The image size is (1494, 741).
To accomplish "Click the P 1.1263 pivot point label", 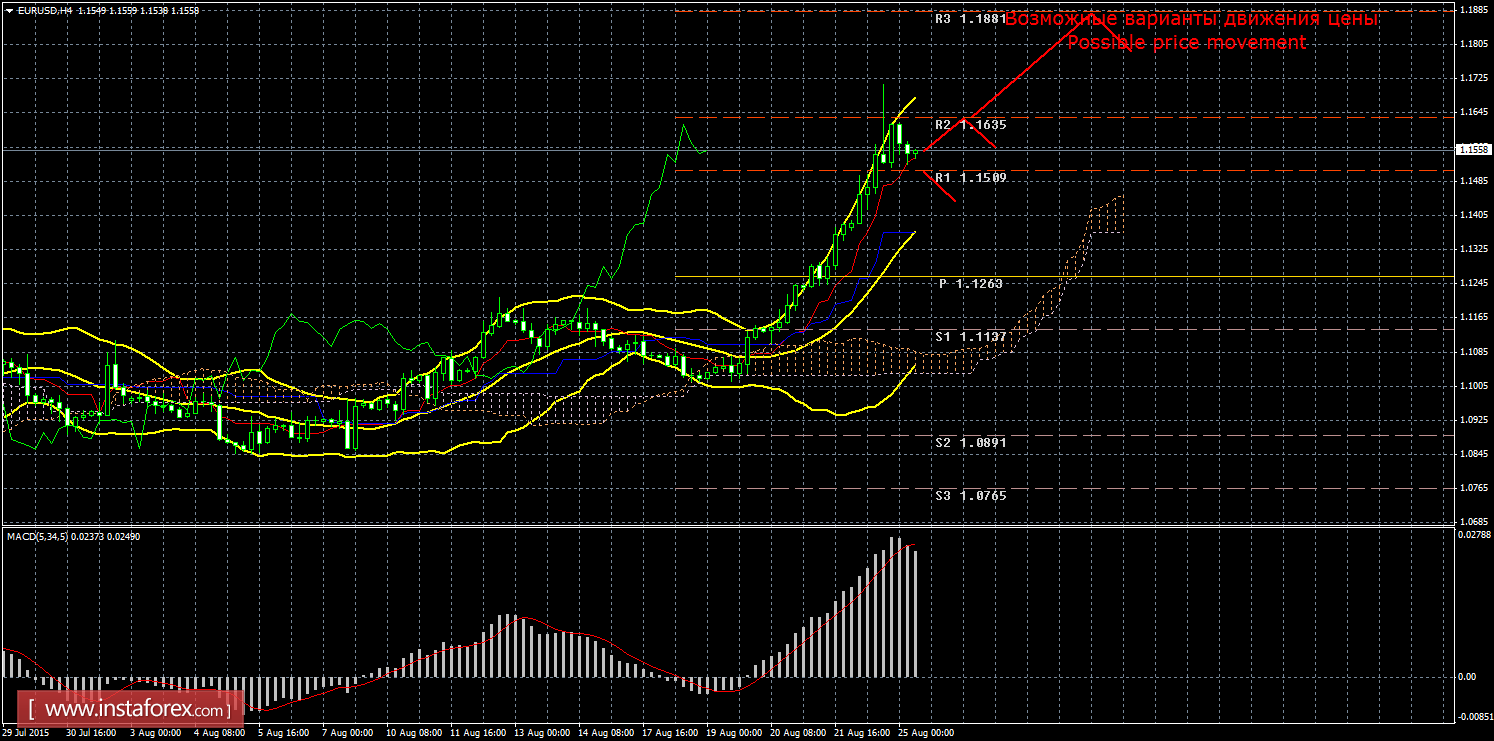I will 970,284.
